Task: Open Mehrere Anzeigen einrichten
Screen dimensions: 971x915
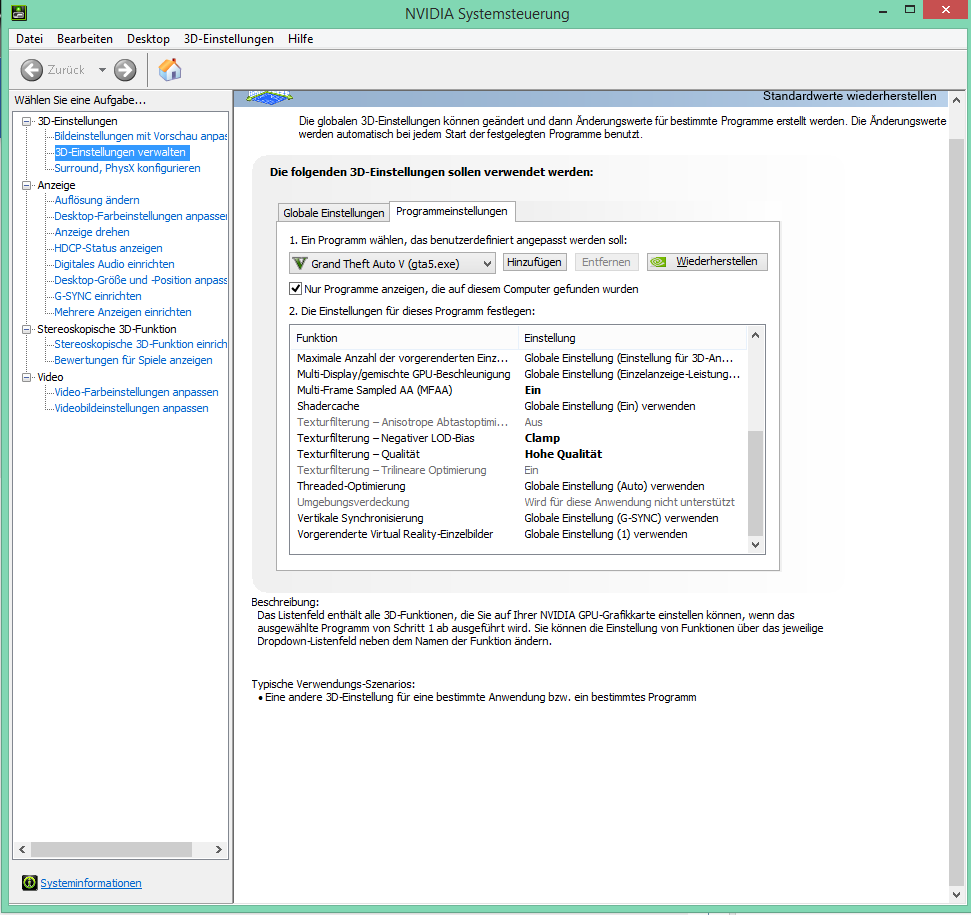Action: tap(123, 313)
